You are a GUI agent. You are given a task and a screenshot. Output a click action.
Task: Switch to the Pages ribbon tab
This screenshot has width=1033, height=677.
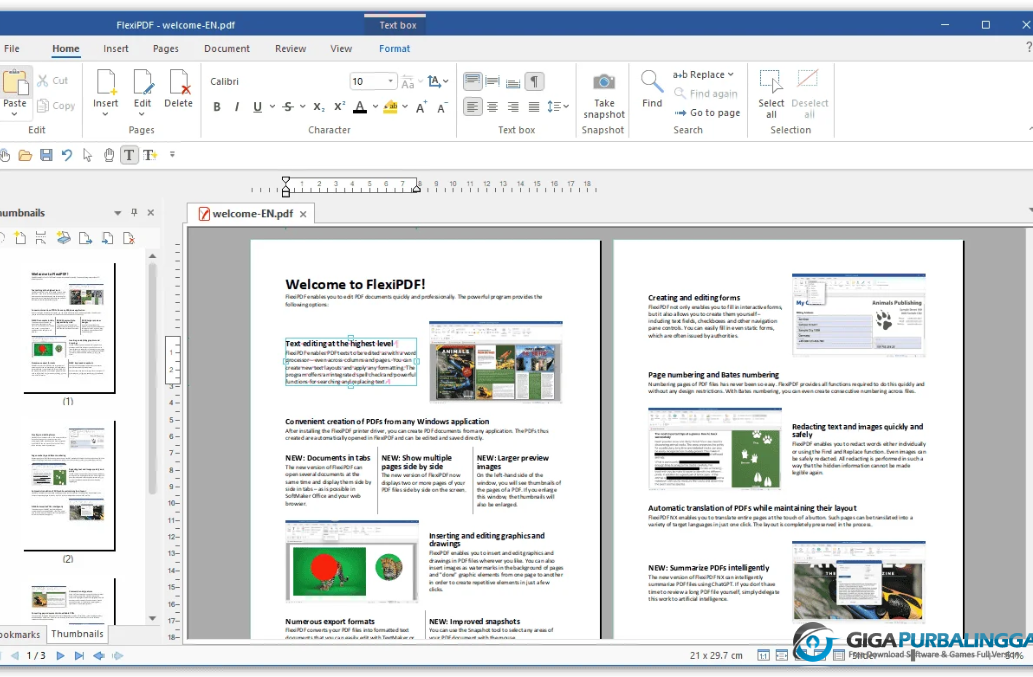click(x=165, y=48)
